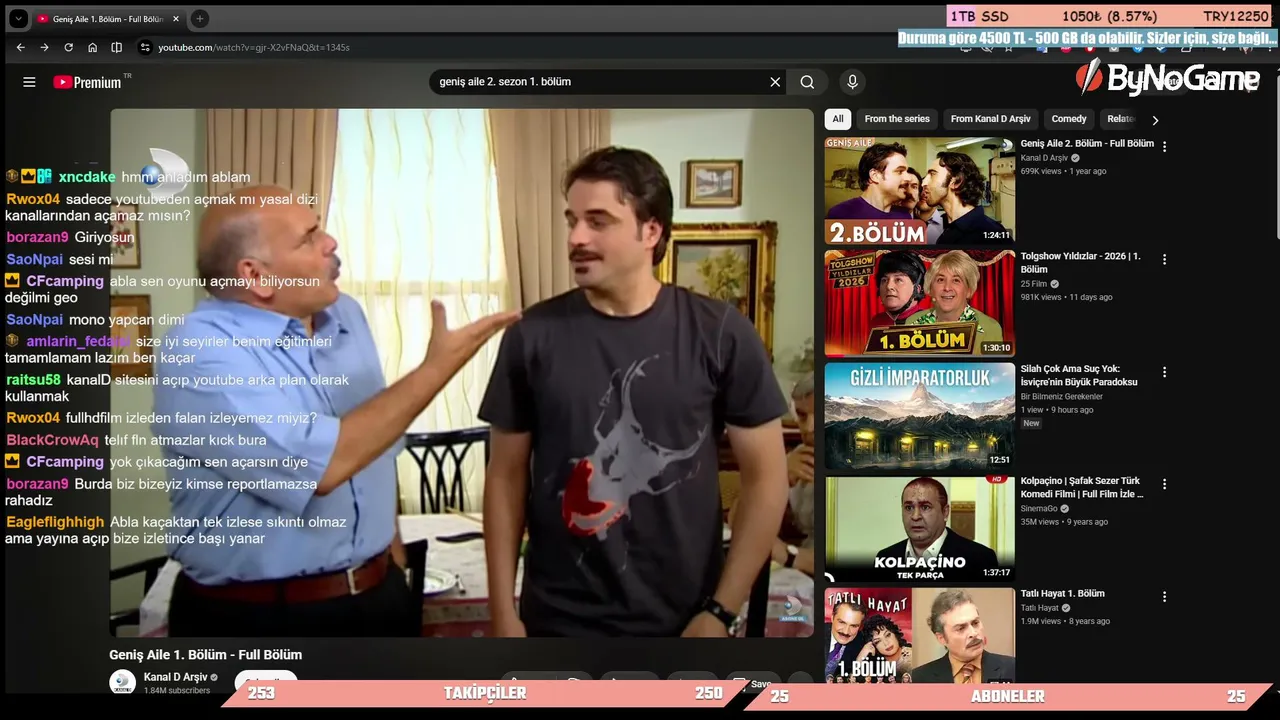Go forward in browser history

tap(44, 47)
